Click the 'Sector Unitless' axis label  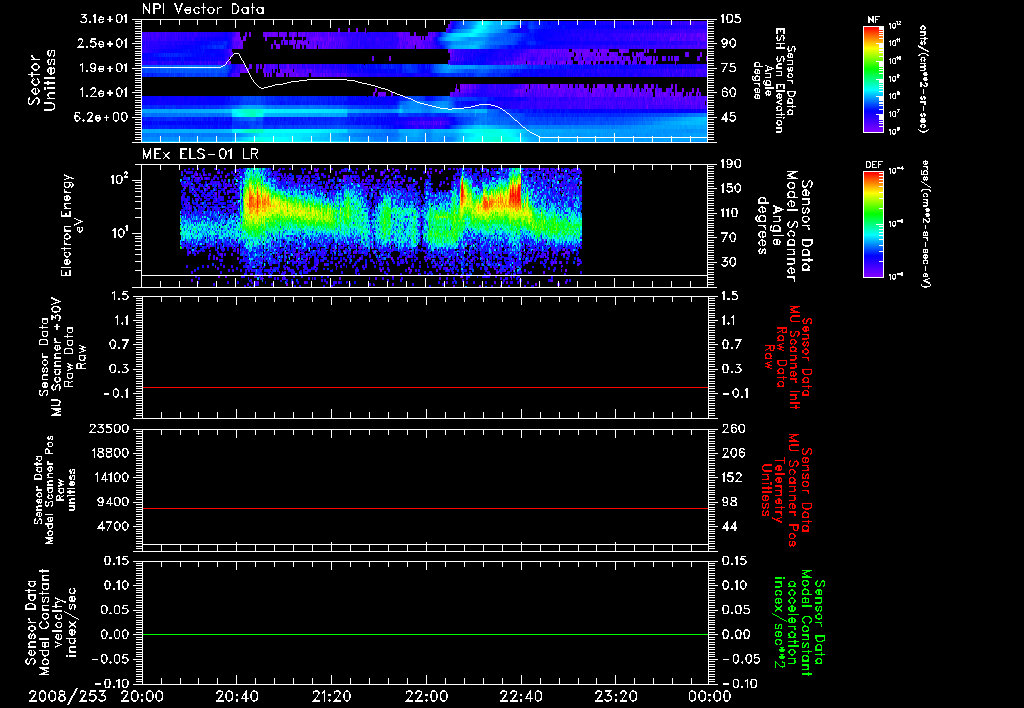(42, 80)
